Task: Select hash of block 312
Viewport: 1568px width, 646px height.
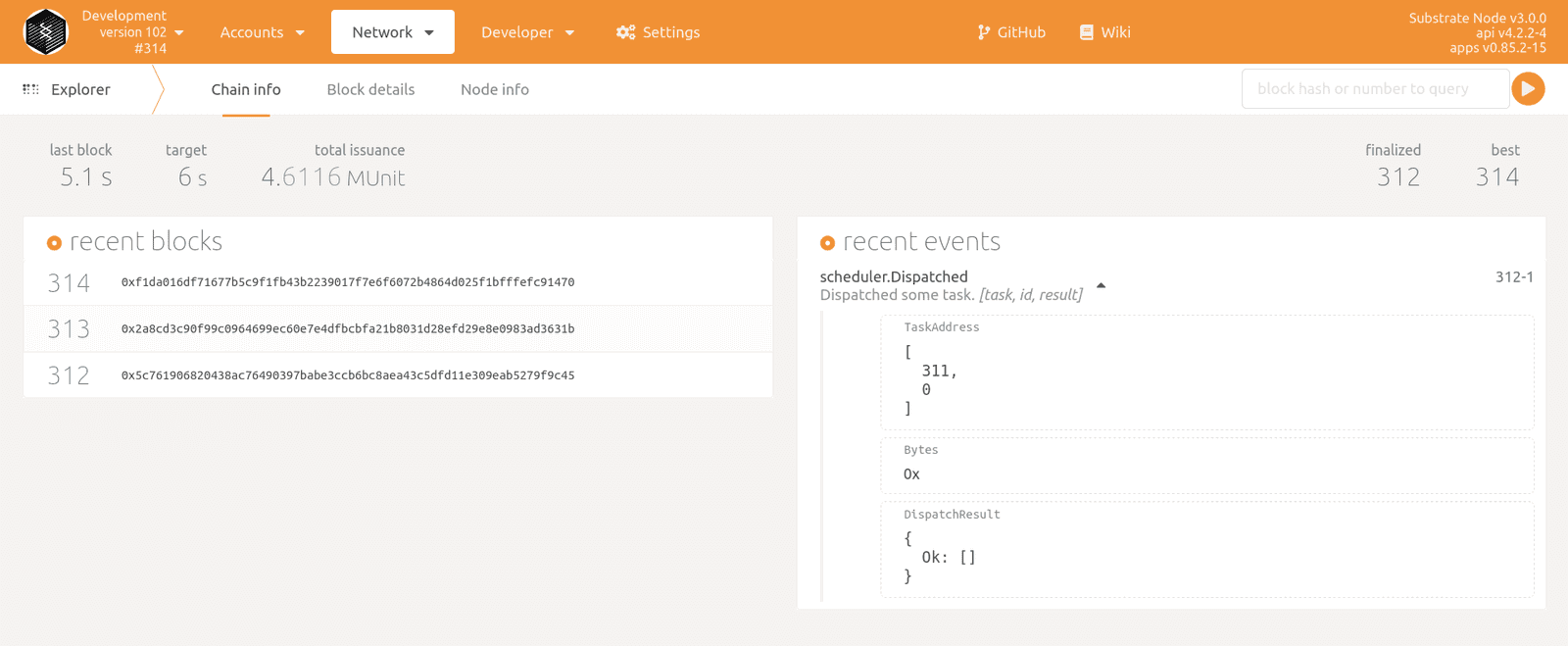Action: pyautogui.click(x=348, y=375)
